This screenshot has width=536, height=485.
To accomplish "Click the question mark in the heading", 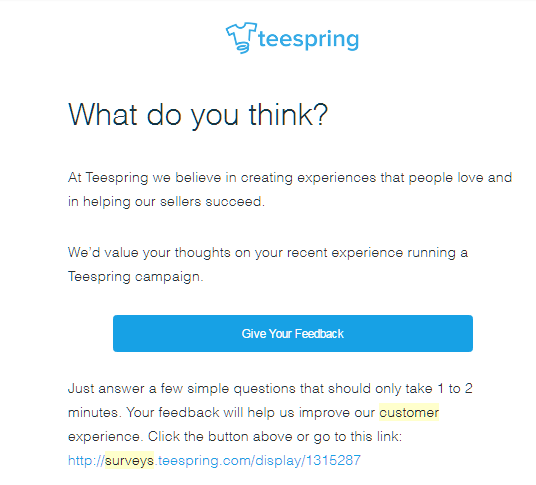I will tap(321, 114).
